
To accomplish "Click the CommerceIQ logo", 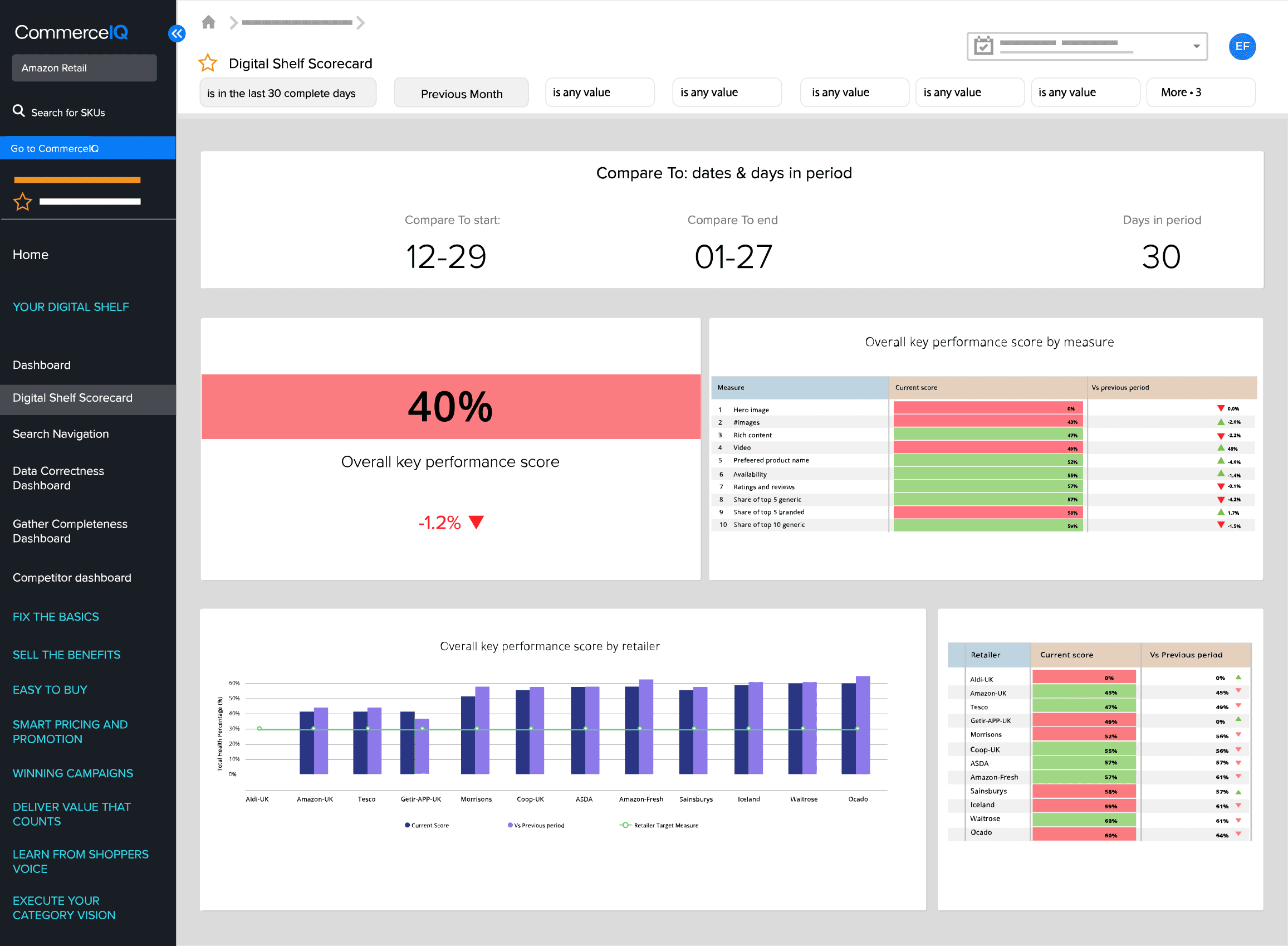I will coord(71,33).
